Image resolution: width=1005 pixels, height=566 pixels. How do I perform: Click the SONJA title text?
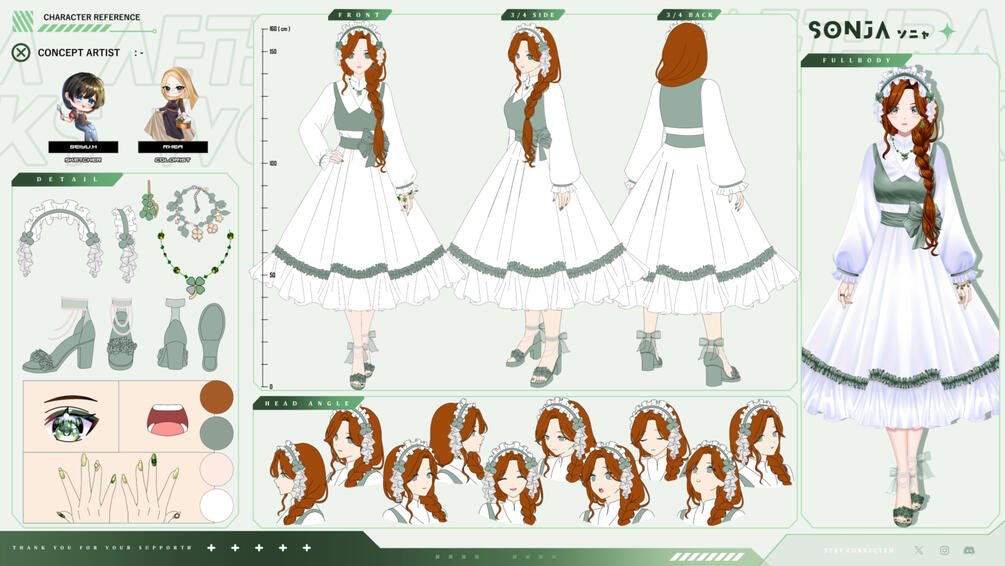pos(849,30)
